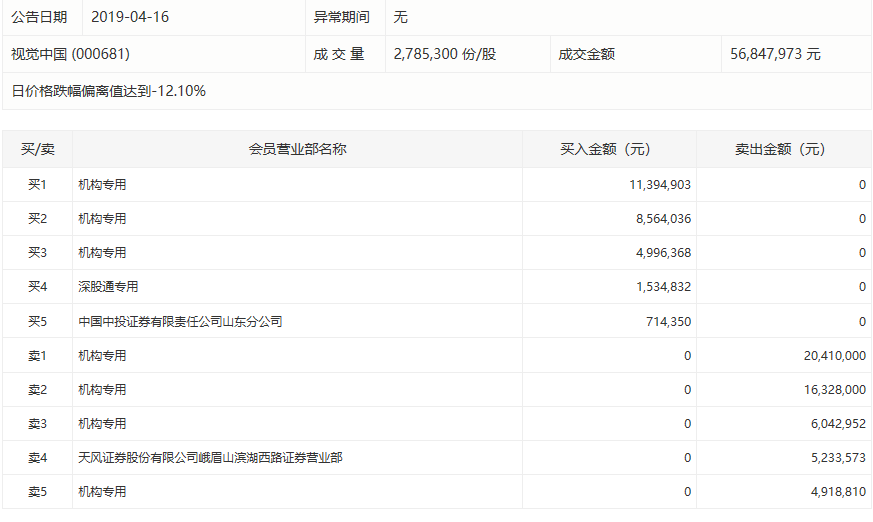Click the 成交量 value 2,785,300 份/股
Viewport: 873px width, 522px height.
pyautogui.click(x=445, y=54)
